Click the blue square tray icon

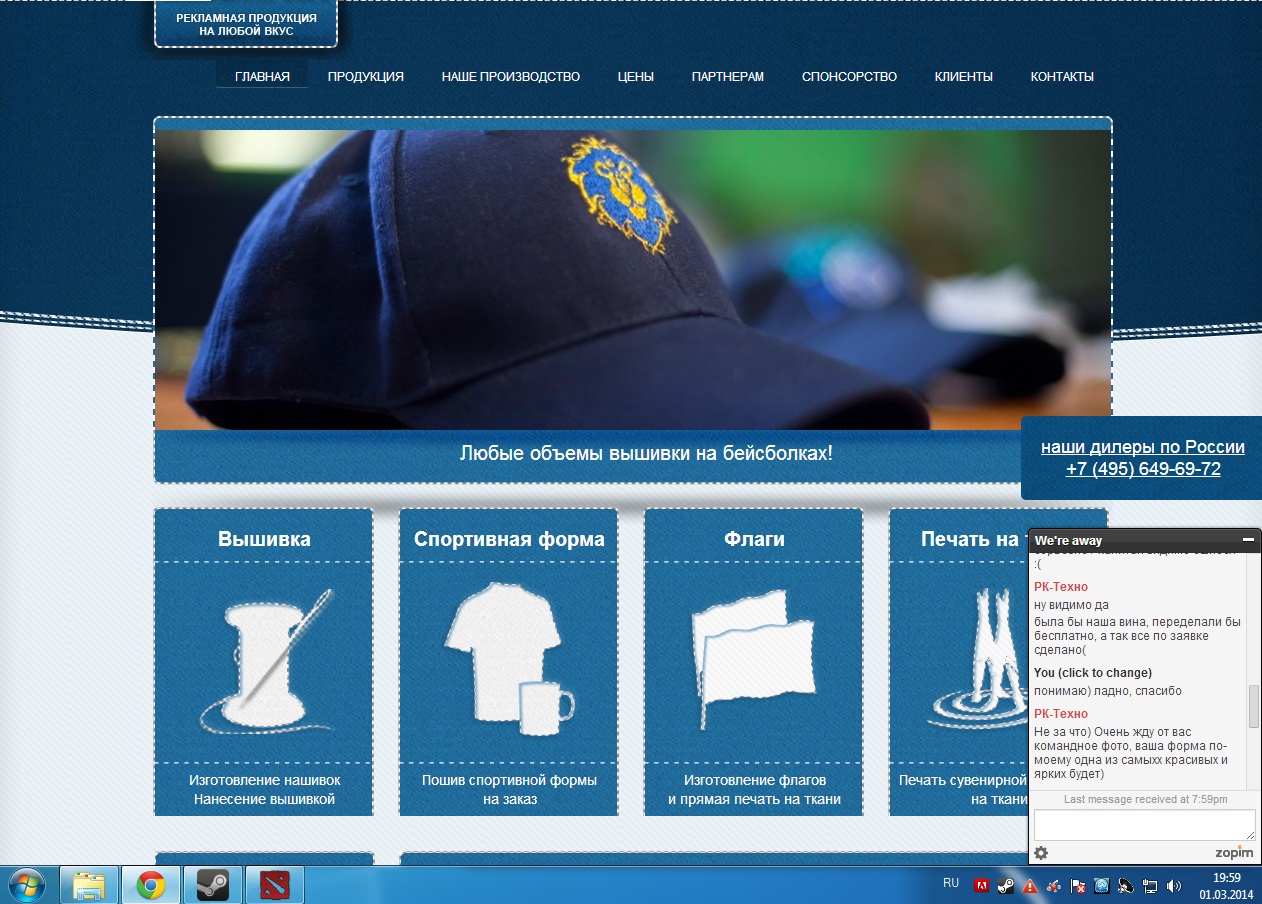tap(1102, 886)
